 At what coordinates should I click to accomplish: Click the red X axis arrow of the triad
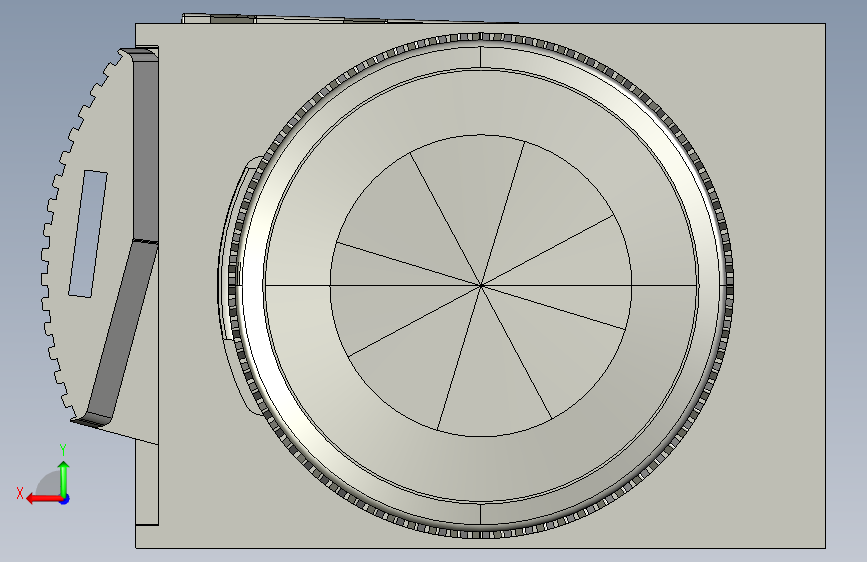tap(43, 499)
